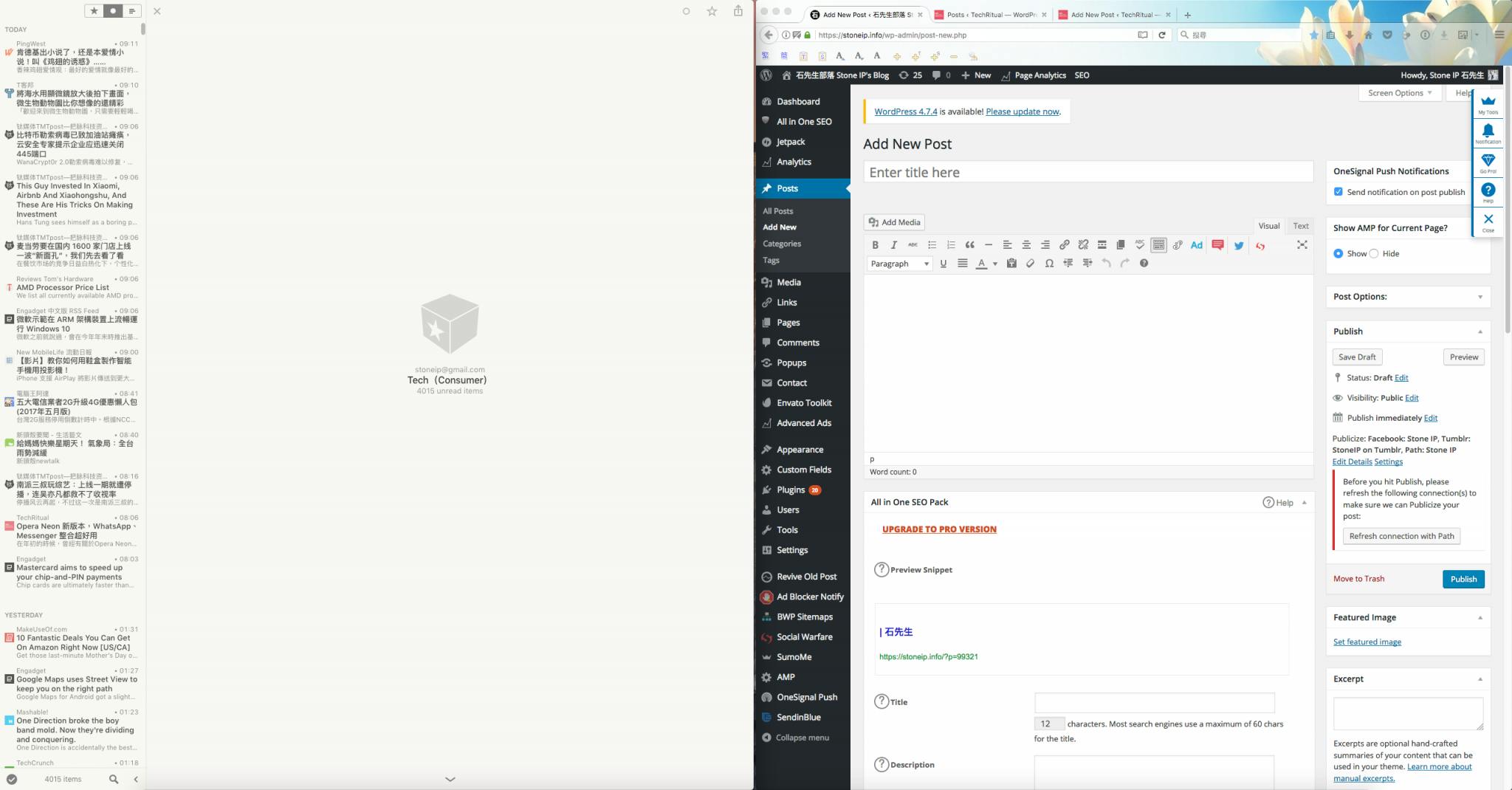Select the Insert Link tool
This screenshot has height=790, width=1512.
1065,244
